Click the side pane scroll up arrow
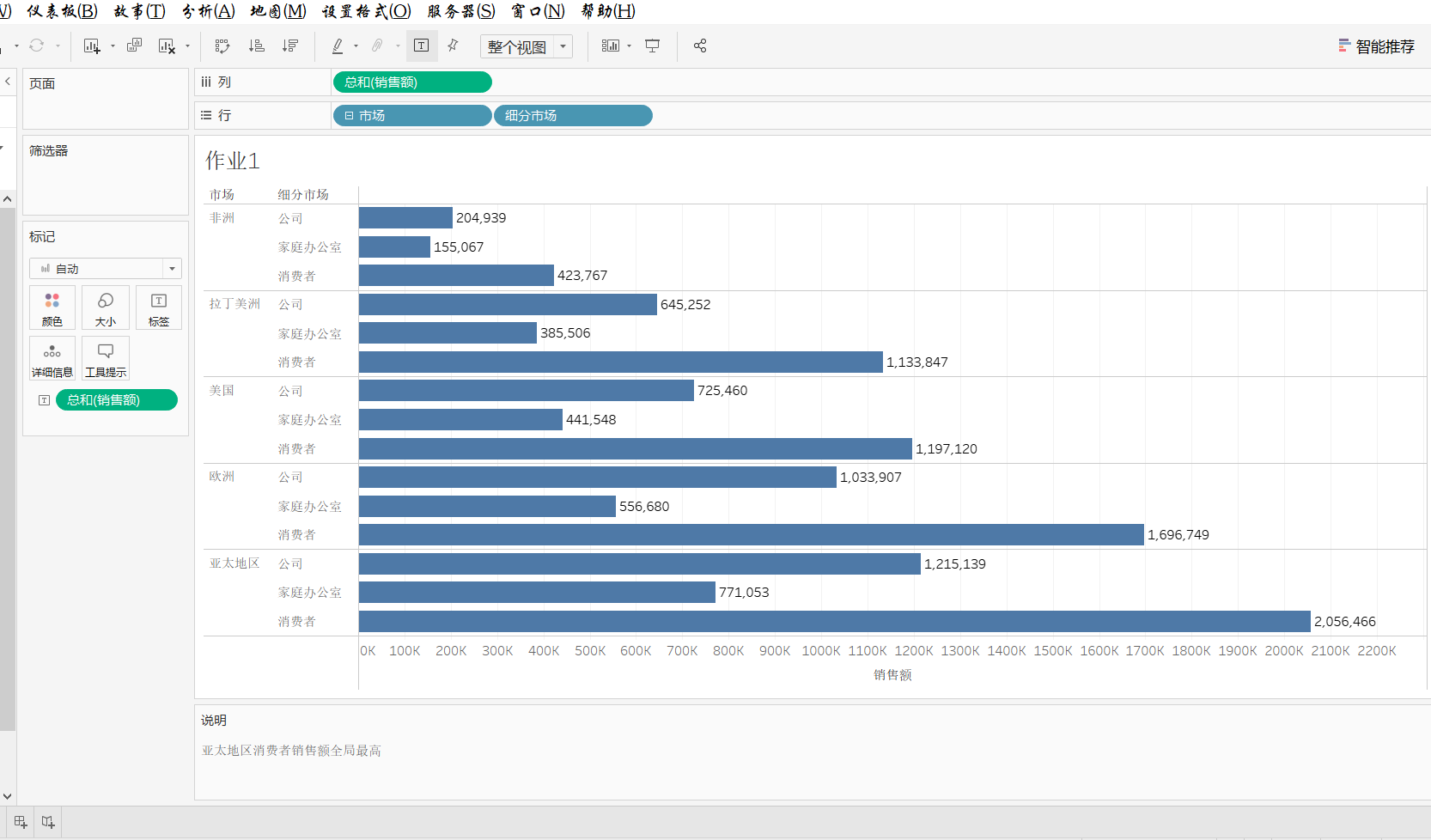1431x840 pixels. point(8,199)
